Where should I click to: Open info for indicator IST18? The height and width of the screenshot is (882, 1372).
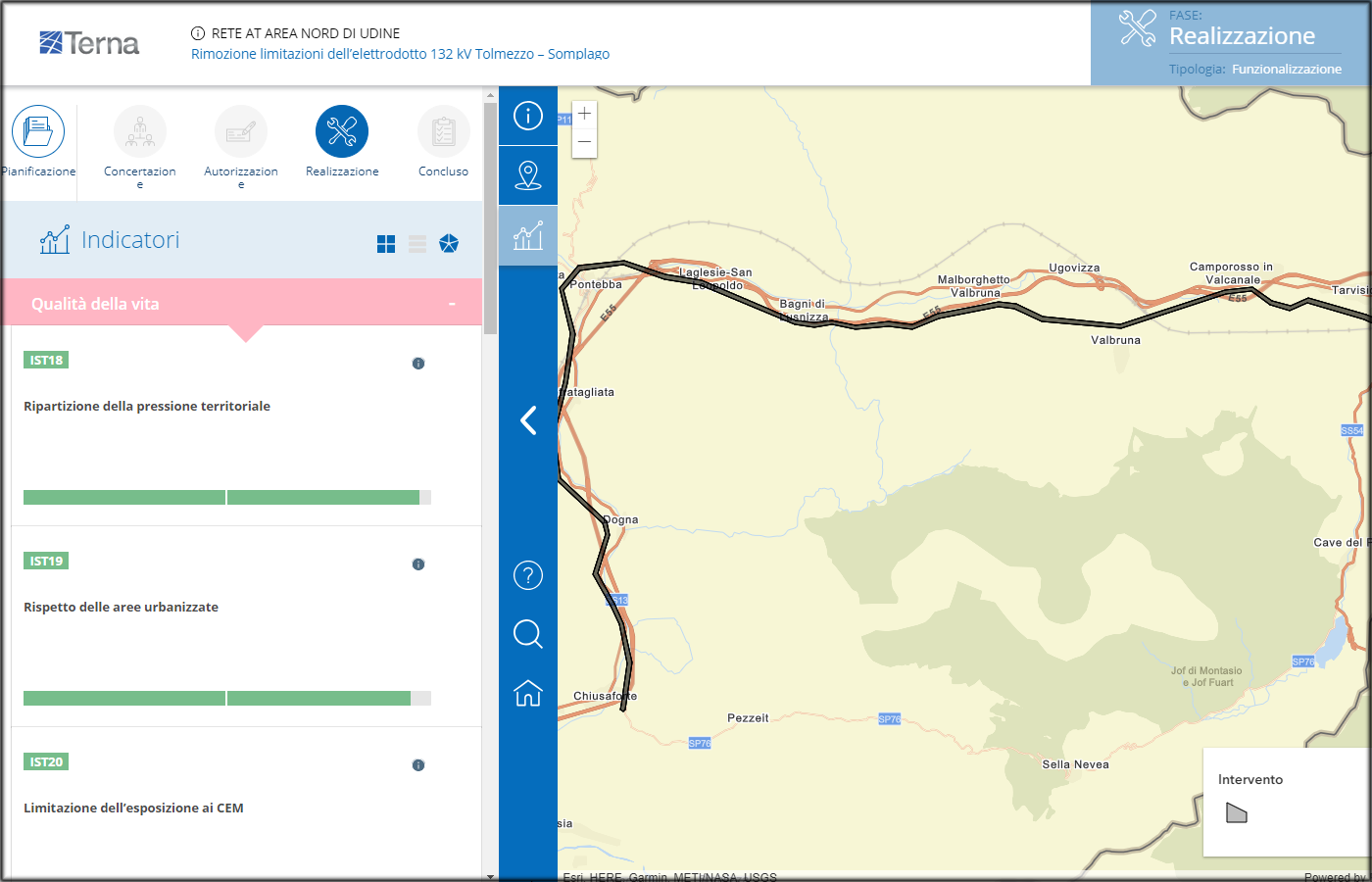point(418,364)
